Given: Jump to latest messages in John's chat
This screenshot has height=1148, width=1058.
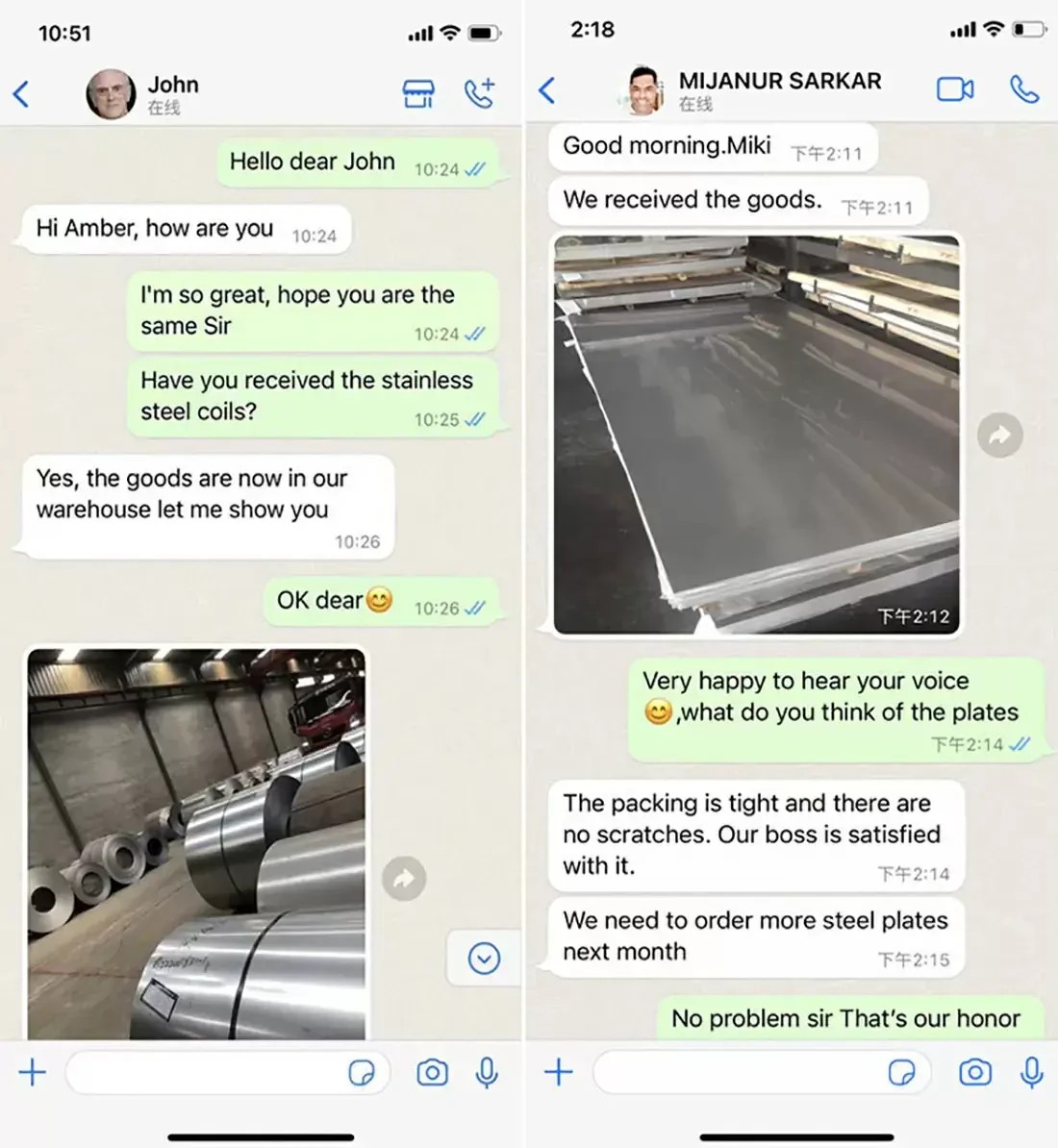Looking at the screenshot, I should pos(484,958).
